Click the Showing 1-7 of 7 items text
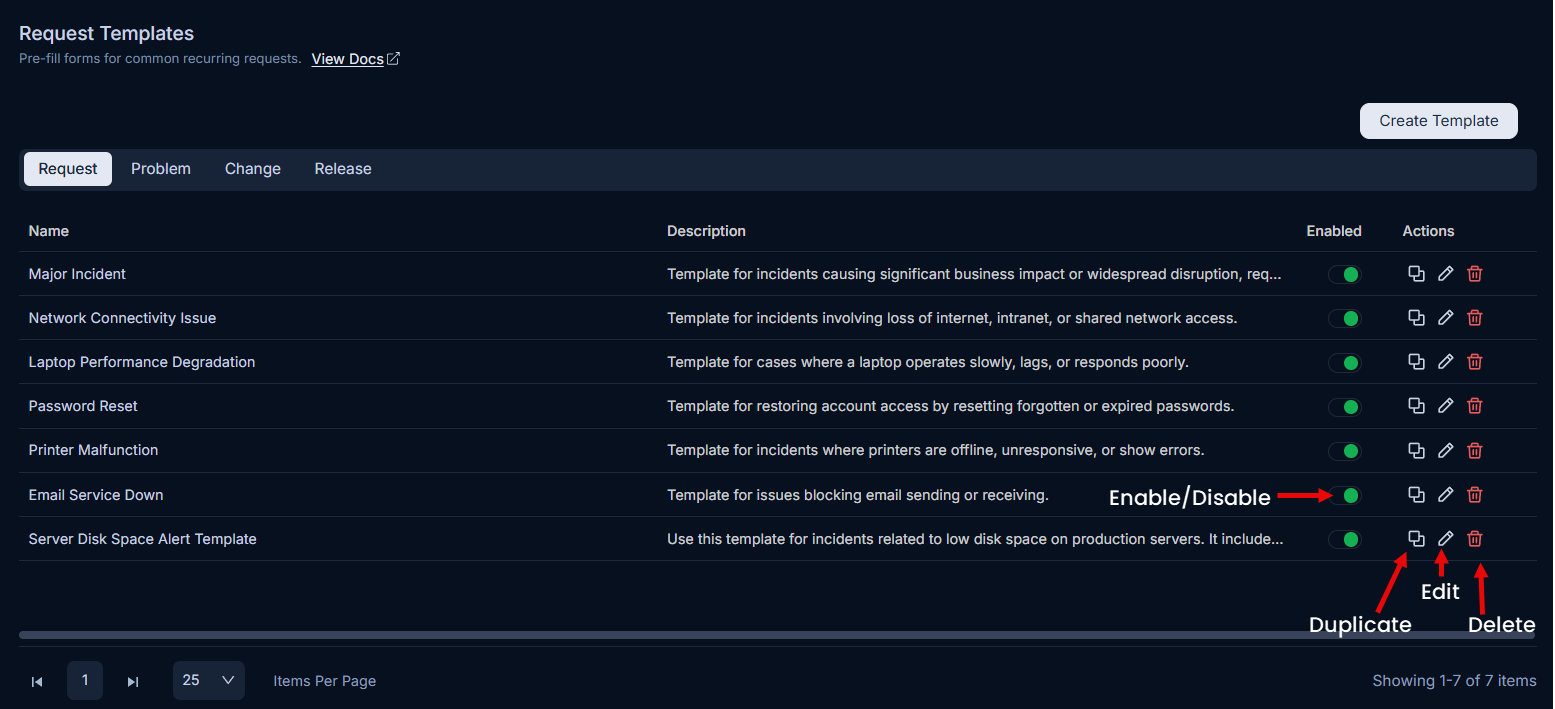 pyautogui.click(x=1454, y=681)
